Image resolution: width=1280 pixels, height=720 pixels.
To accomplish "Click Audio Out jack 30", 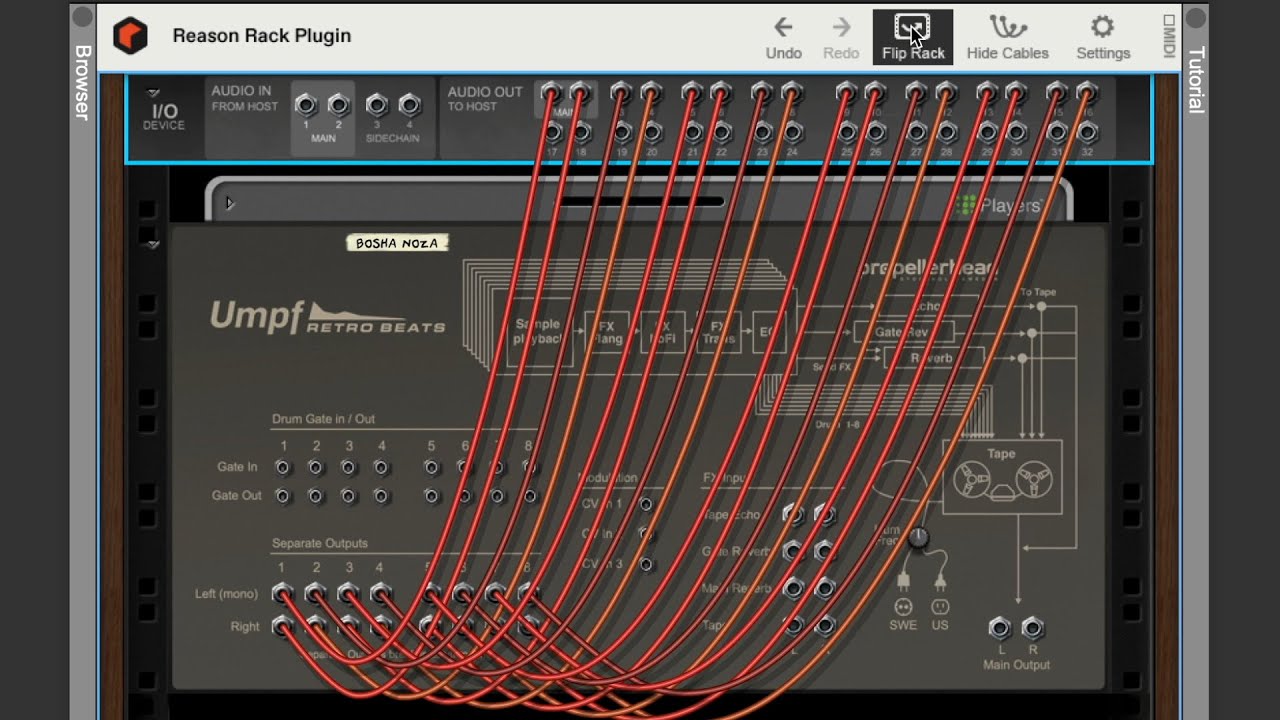I will pyautogui.click(x=1016, y=133).
